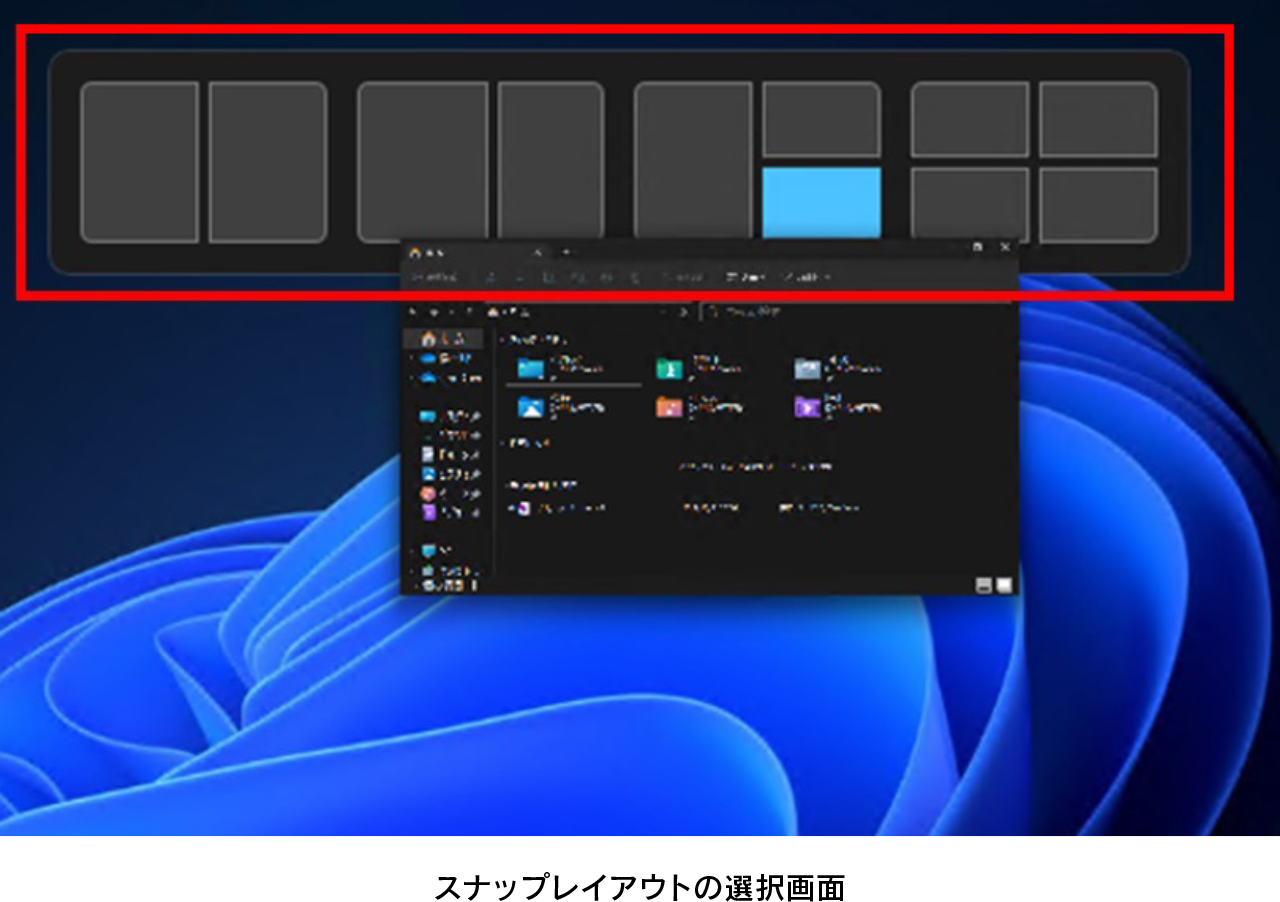
Task: Open the green Downloads folder in Quick access
Action: point(669,369)
